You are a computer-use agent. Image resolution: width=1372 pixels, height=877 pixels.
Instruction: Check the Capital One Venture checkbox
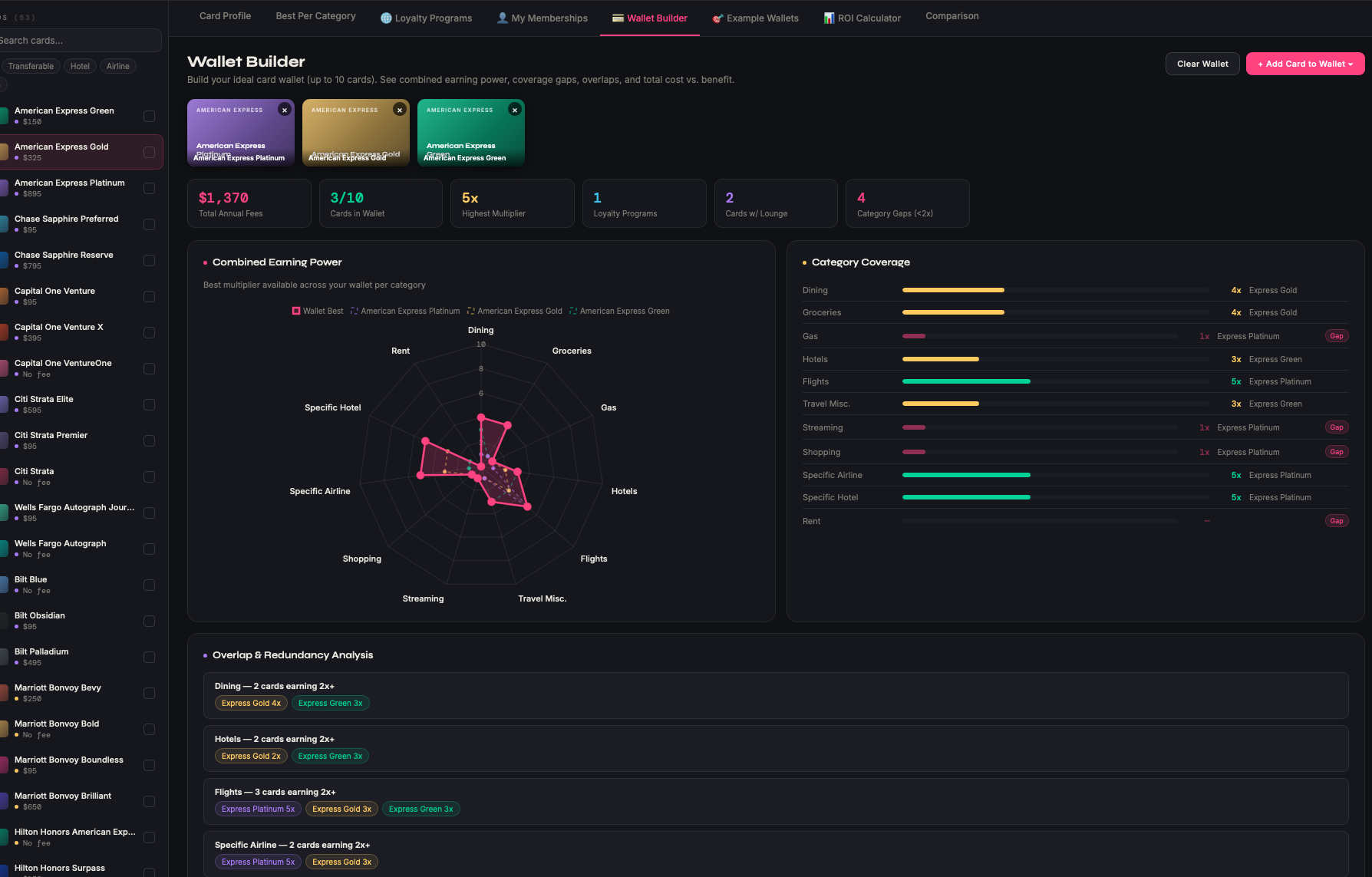[x=149, y=296]
